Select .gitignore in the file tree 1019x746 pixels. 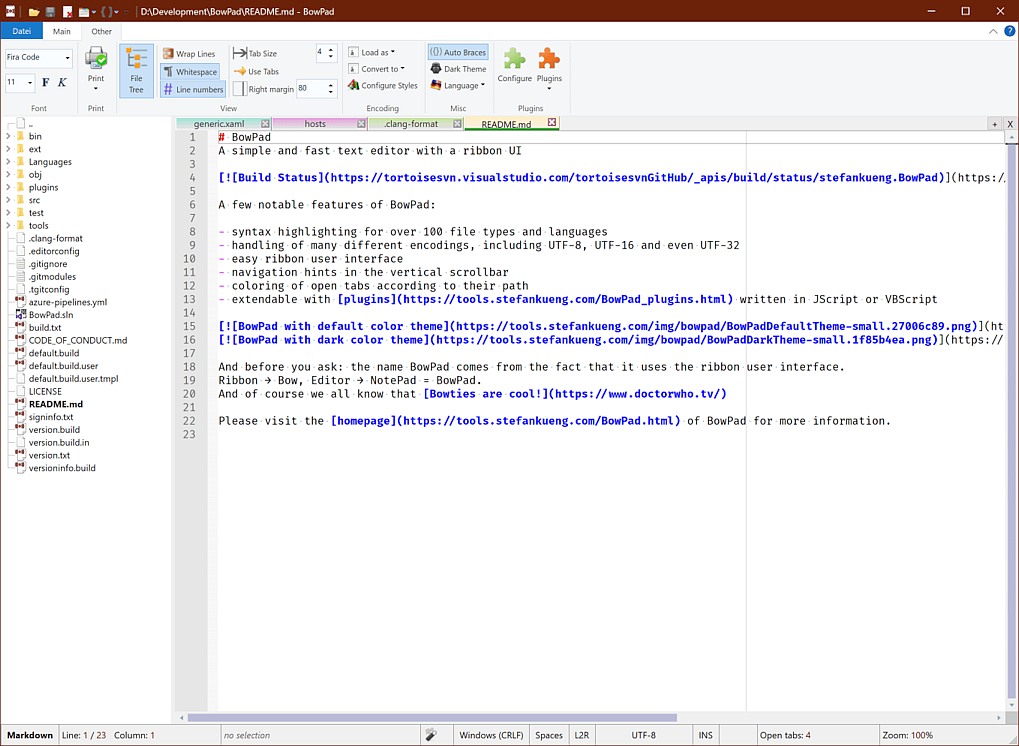pos(47,264)
